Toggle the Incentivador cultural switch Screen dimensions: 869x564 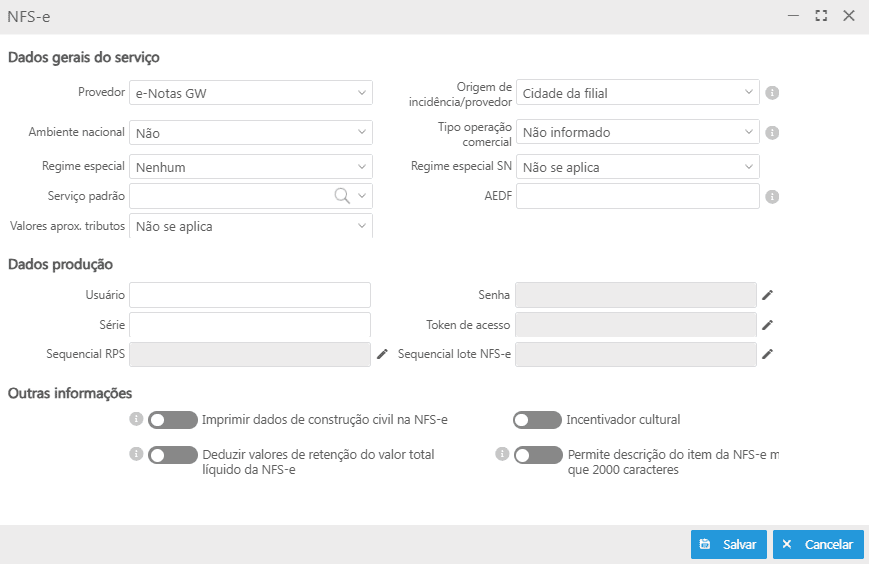click(537, 420)
